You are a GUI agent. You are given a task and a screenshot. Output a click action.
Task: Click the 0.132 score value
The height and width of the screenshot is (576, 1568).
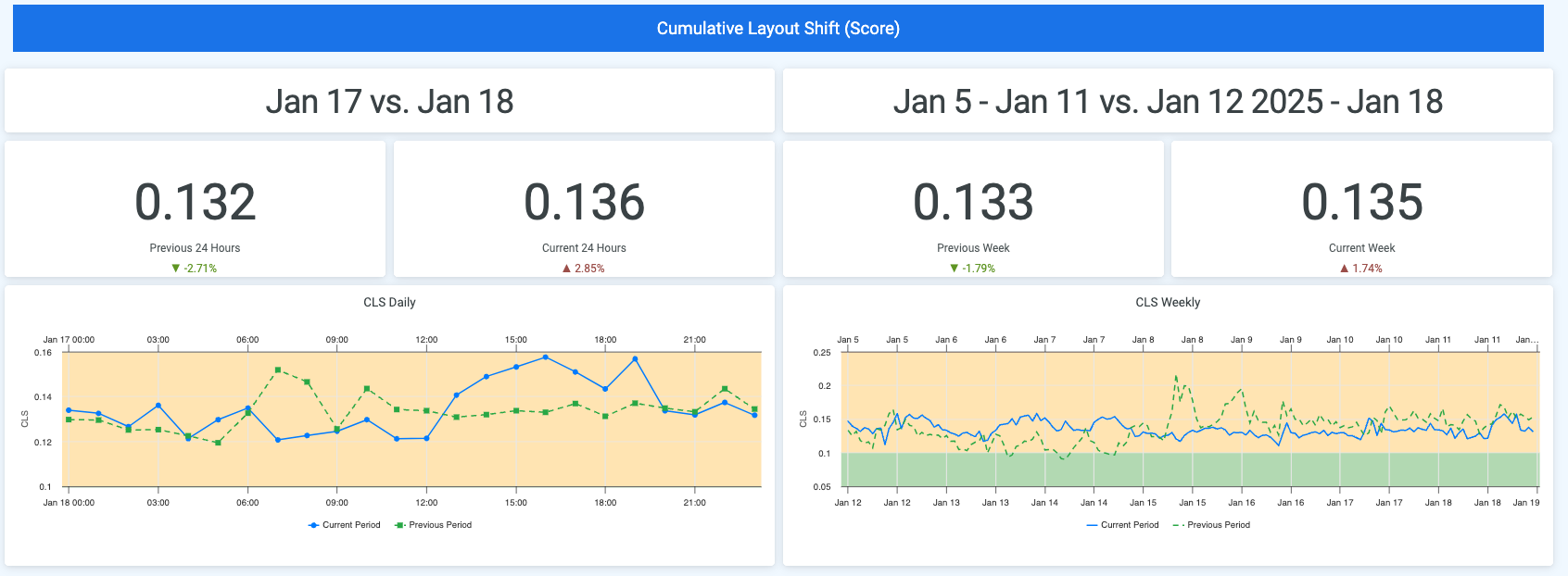pyautogui.click(x=196, y=202)
